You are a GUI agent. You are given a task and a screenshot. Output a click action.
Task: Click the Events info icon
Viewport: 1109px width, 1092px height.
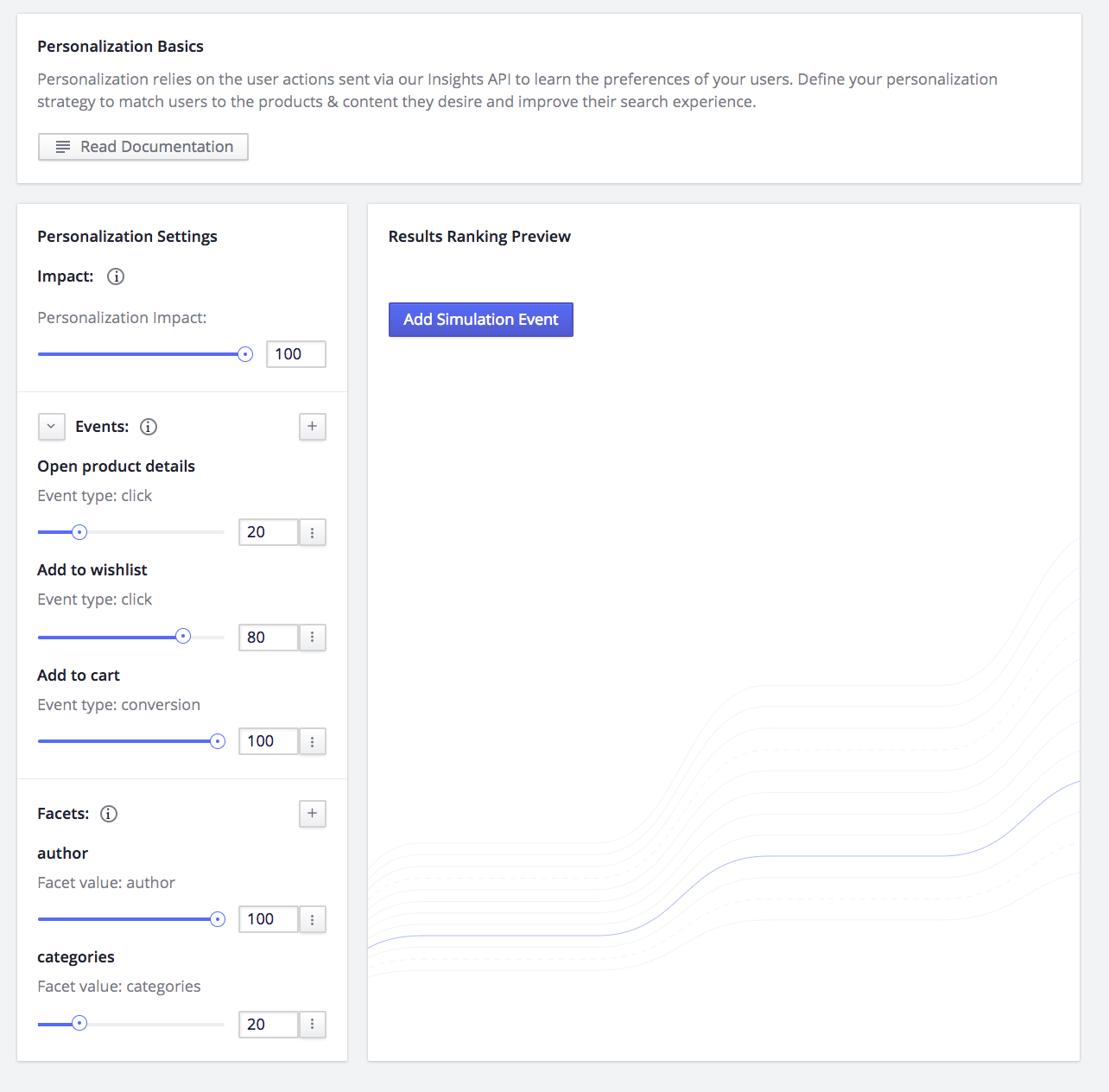coord(149,427)
